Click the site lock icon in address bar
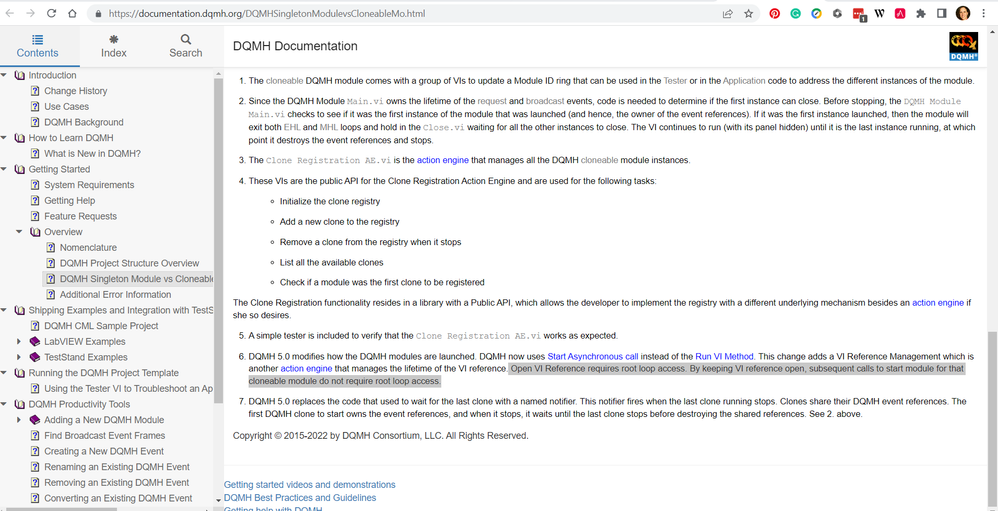The height and width of the screenshot is (511, 998). click(97, 13)
